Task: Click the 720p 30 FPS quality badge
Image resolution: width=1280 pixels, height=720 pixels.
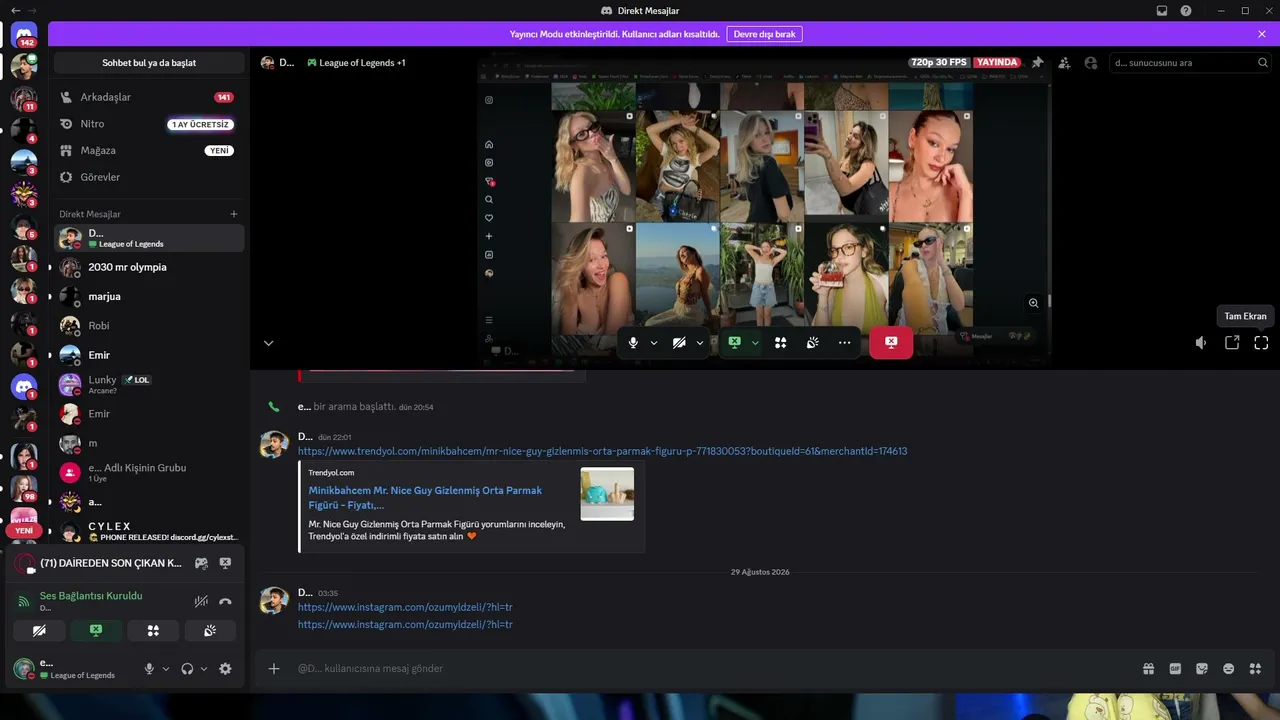Action: tap(939, 62)
